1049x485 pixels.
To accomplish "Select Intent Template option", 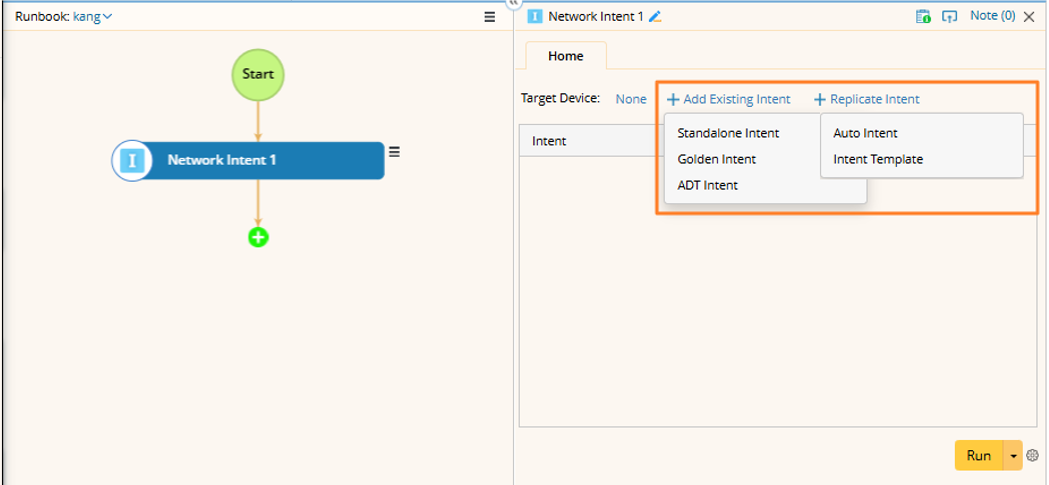I will (x=878, y=159).
